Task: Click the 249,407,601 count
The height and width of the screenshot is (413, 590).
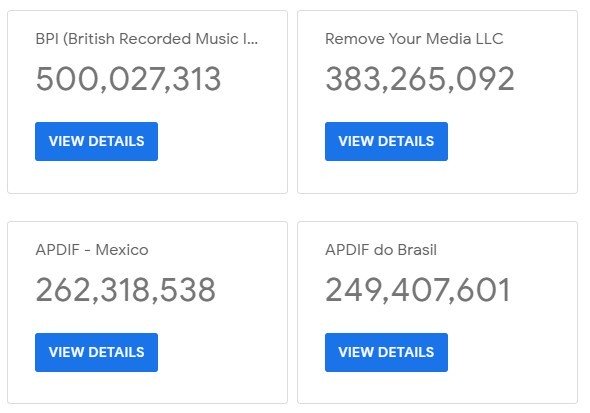Action: click(418, 290)
